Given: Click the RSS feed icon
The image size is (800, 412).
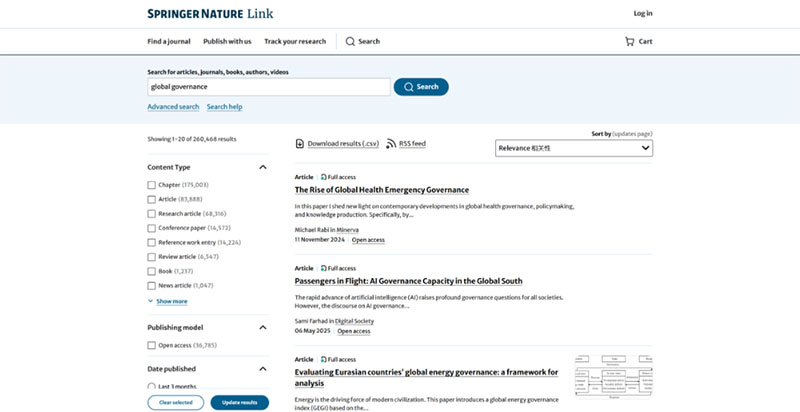Looking at the screenshot, I should pyautogui.click(x=391, y=144).
